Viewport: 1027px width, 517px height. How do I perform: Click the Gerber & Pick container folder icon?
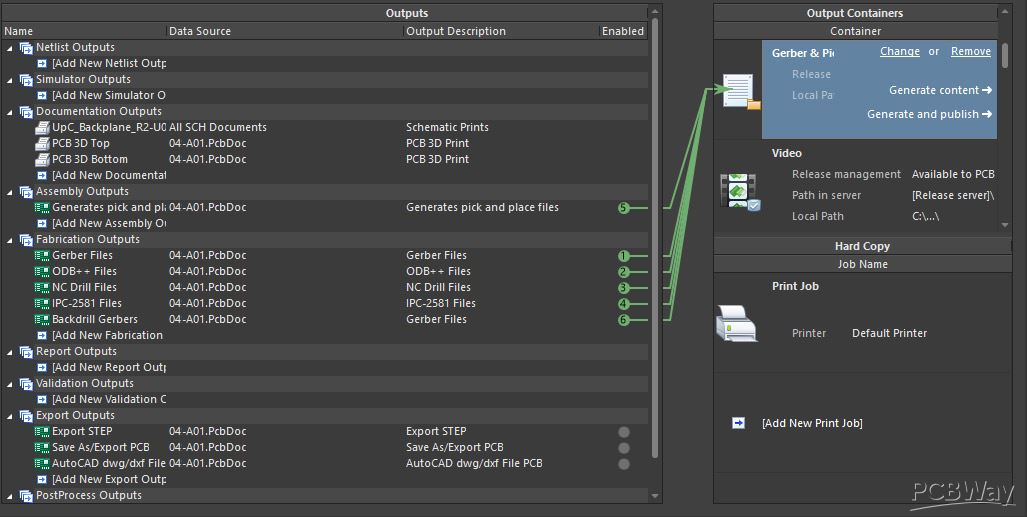click(x=741, y=92)
